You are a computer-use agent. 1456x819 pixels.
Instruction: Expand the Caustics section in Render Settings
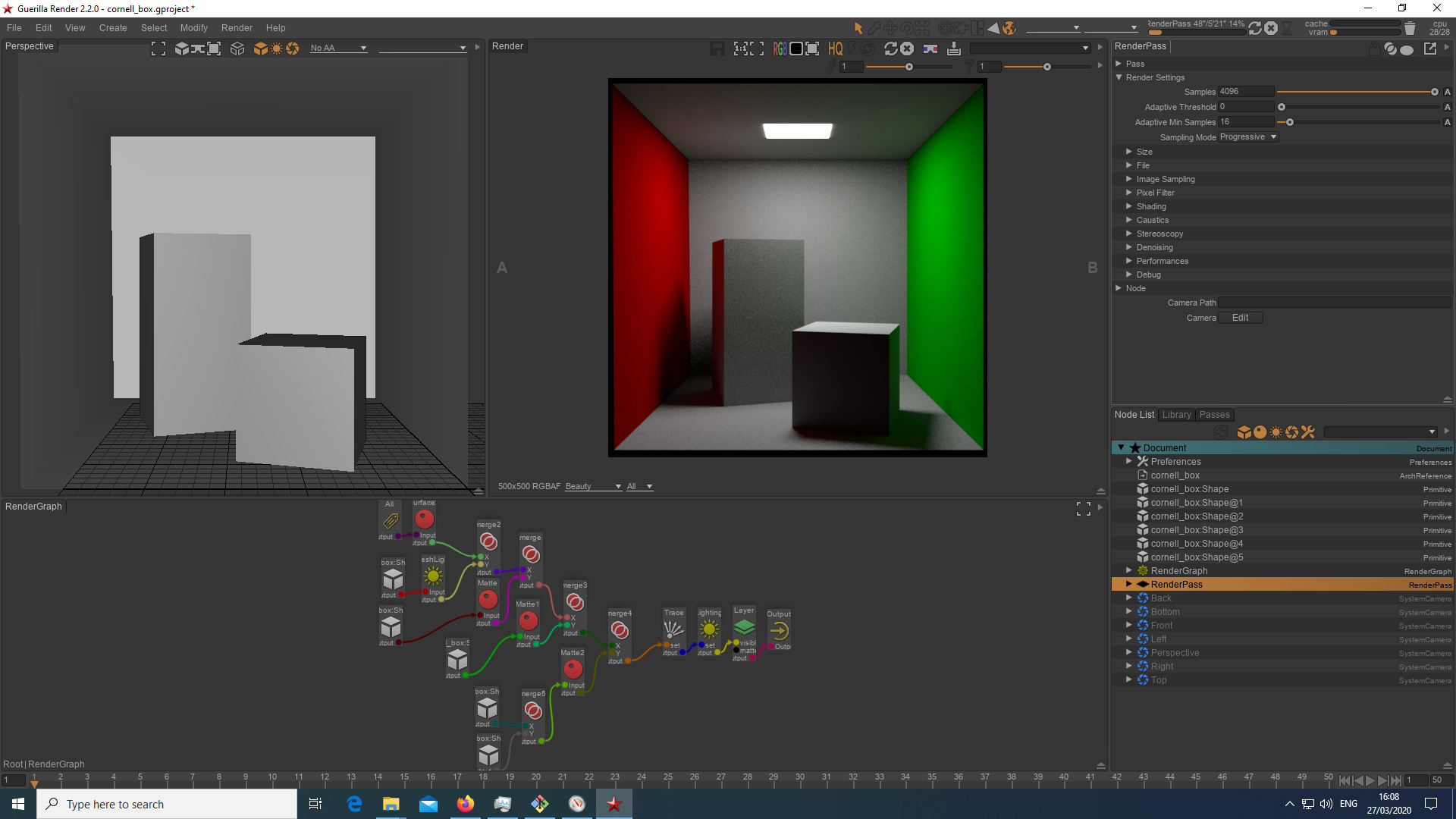(1131, 220)
